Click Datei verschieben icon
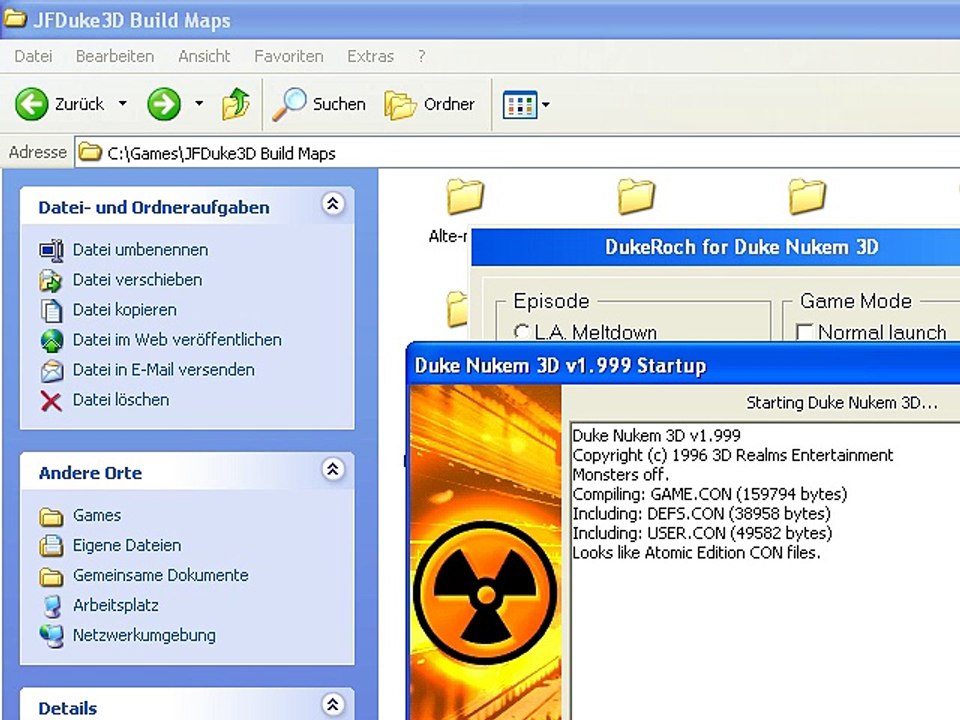Image resolution: width=960 pixels, height=720 pixels. [x=51, y=280]
